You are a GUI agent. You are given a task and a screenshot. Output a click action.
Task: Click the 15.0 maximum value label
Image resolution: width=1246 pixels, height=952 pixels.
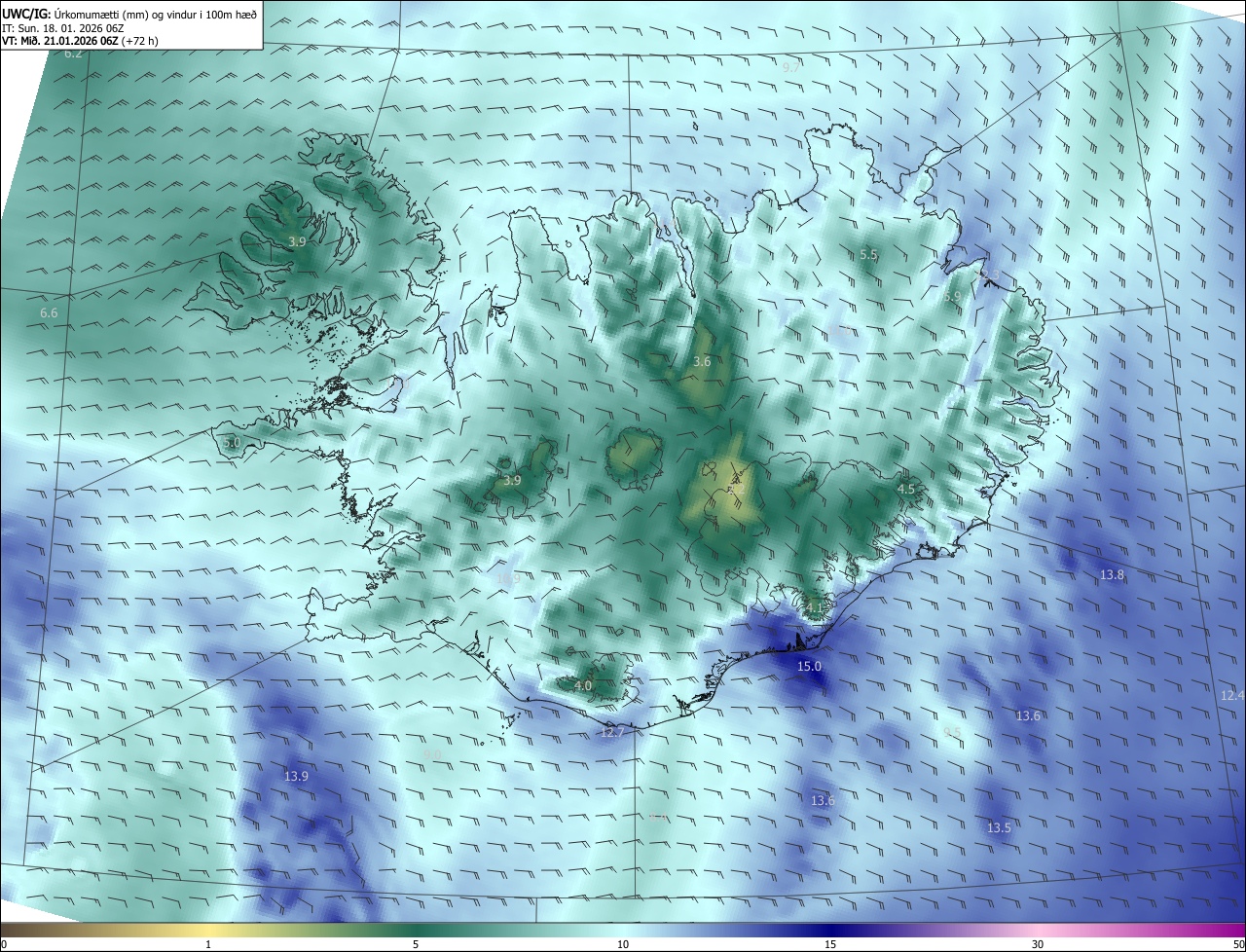tap(810, 667)
